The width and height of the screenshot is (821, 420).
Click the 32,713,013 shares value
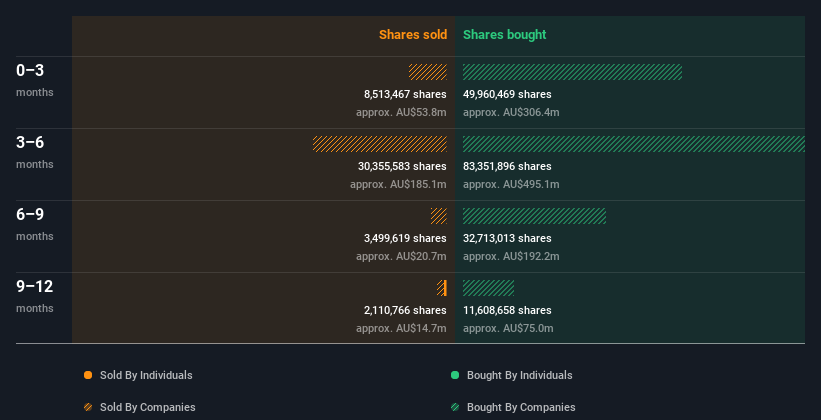coord(507,238)
